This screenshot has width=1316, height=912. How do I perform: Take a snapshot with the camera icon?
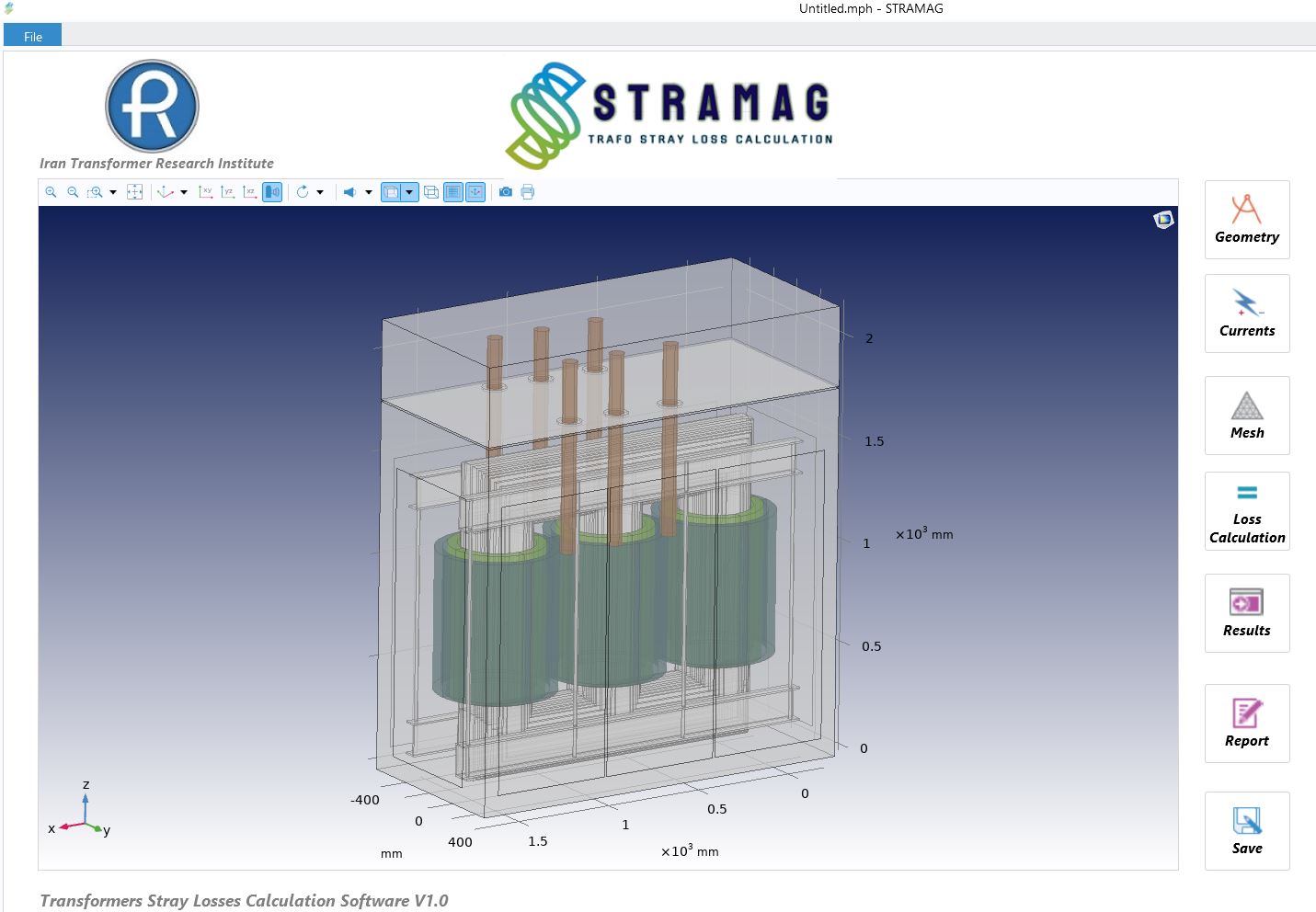click(506, 192)
